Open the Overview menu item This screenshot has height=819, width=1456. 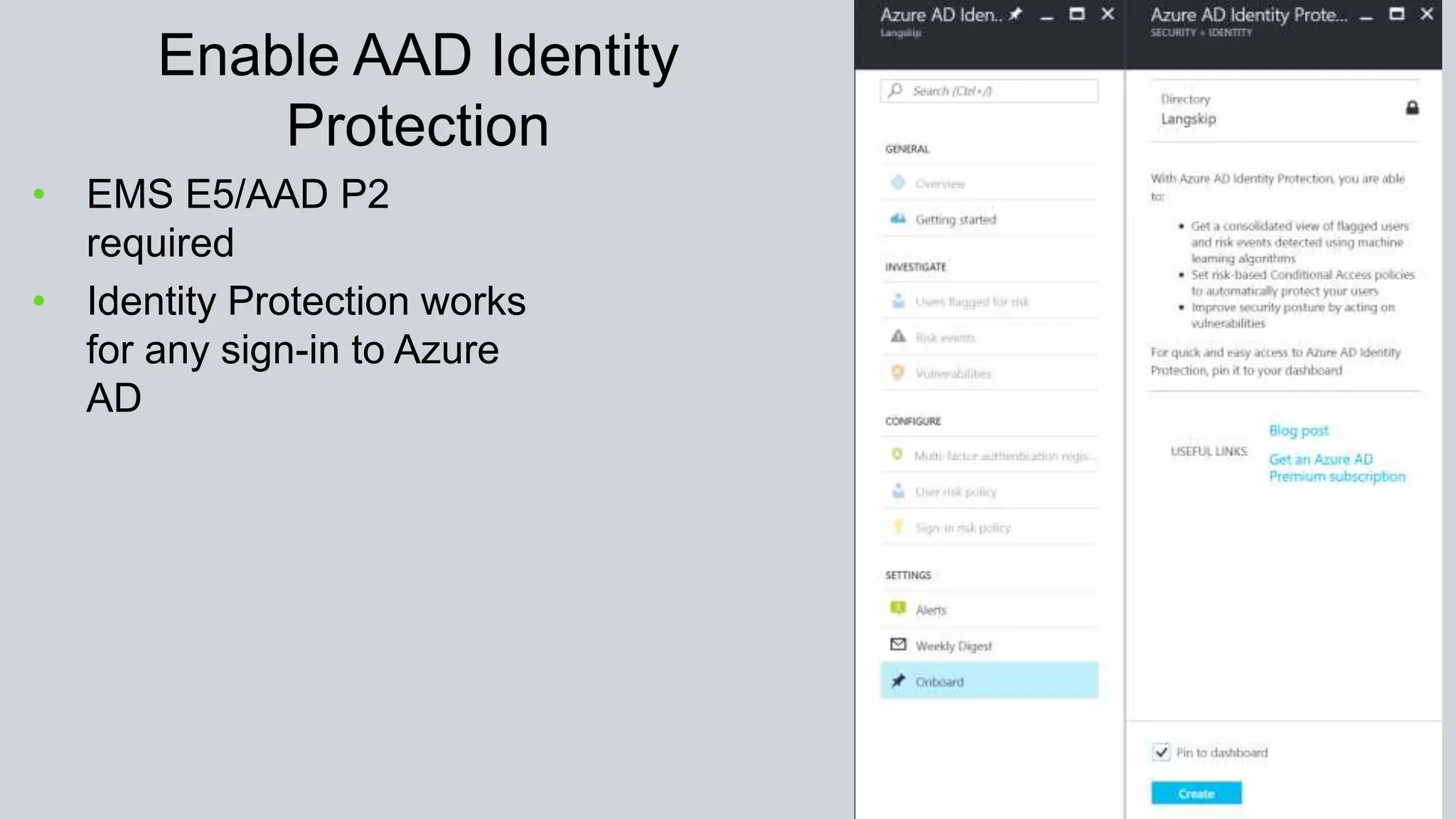pyautogui.click(x=989, y=183)
